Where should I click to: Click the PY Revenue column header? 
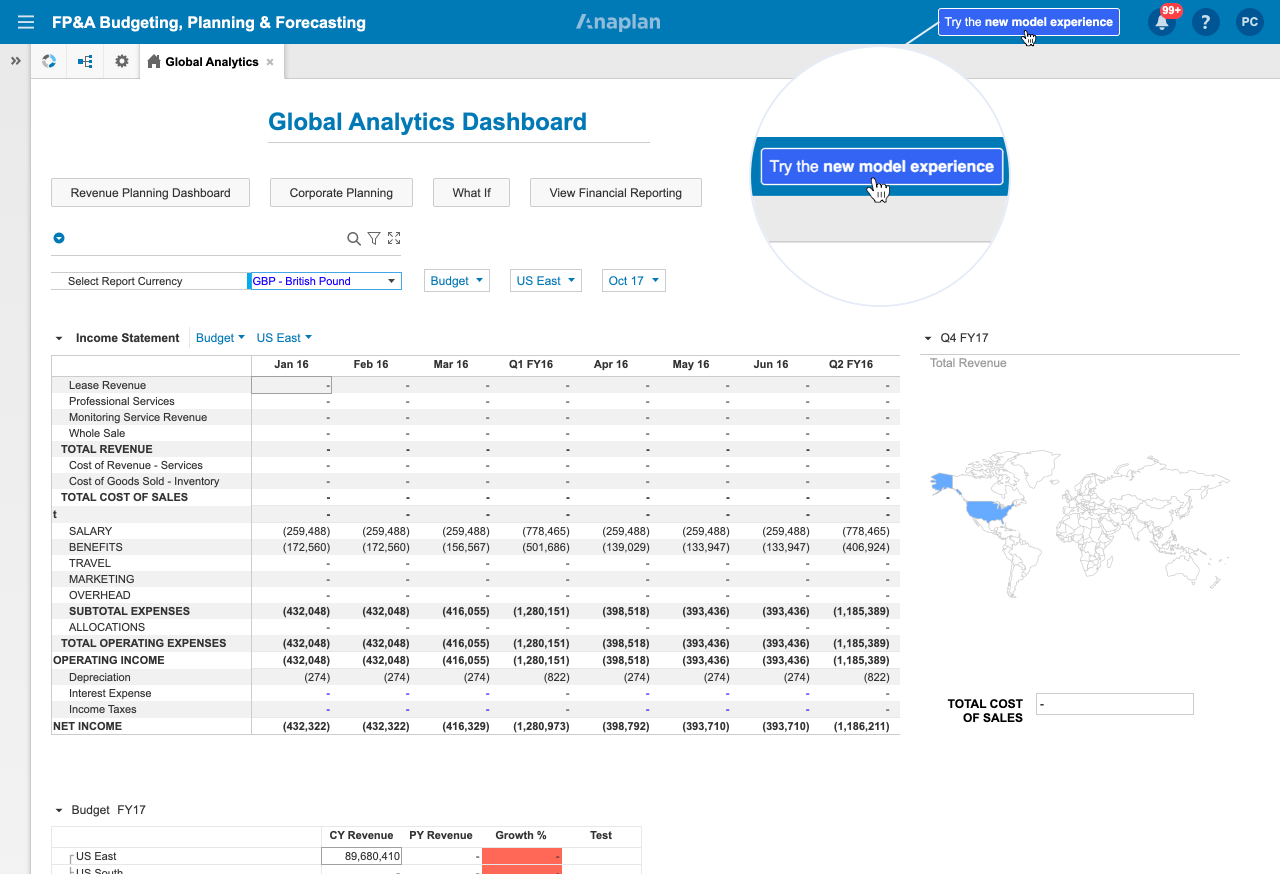click(x=441, y=835)
